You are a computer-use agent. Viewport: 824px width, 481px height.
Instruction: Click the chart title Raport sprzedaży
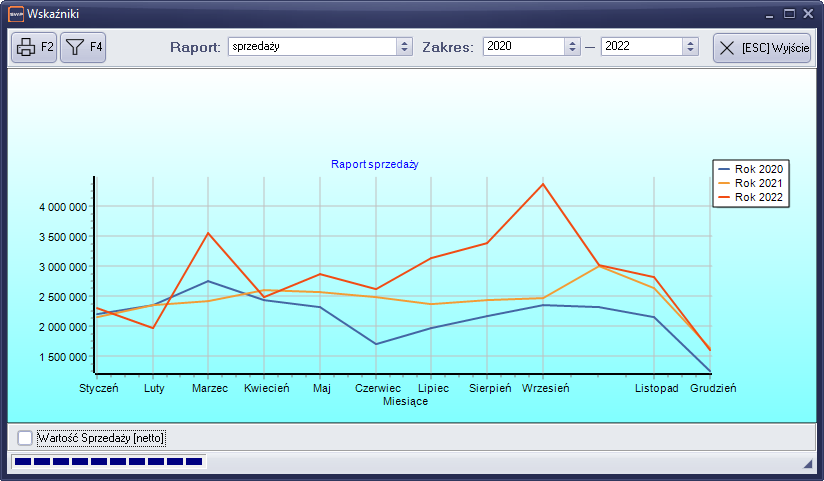click(x=374, y=163)
